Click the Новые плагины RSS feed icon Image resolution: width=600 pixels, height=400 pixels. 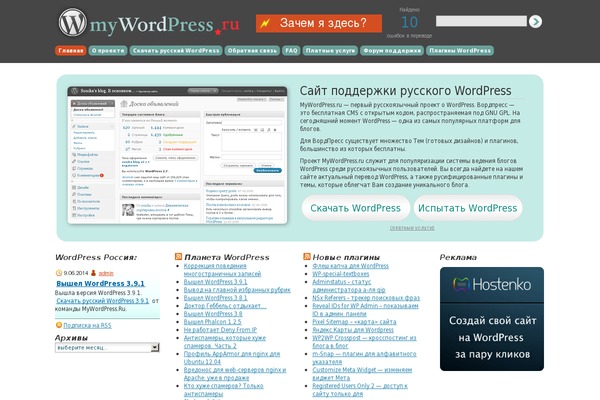pyautogui.click(x=307, y=256)
